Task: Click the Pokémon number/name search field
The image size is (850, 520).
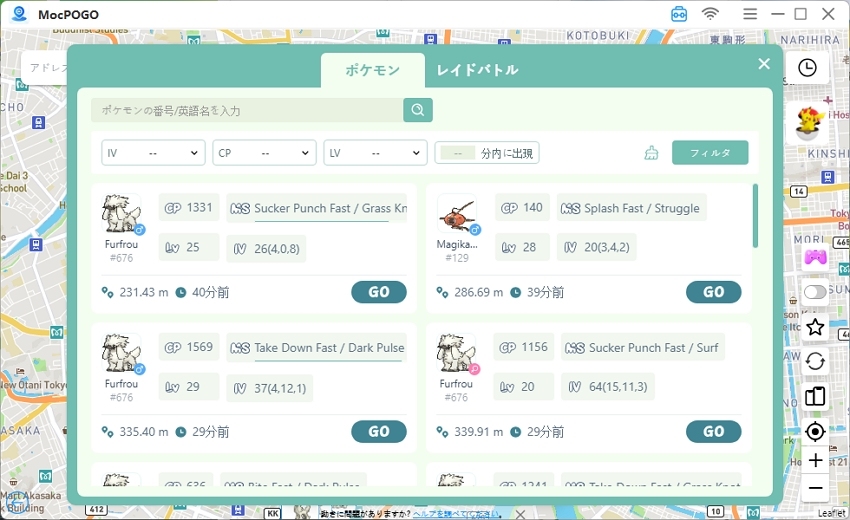Action: [x=247, y=110]
